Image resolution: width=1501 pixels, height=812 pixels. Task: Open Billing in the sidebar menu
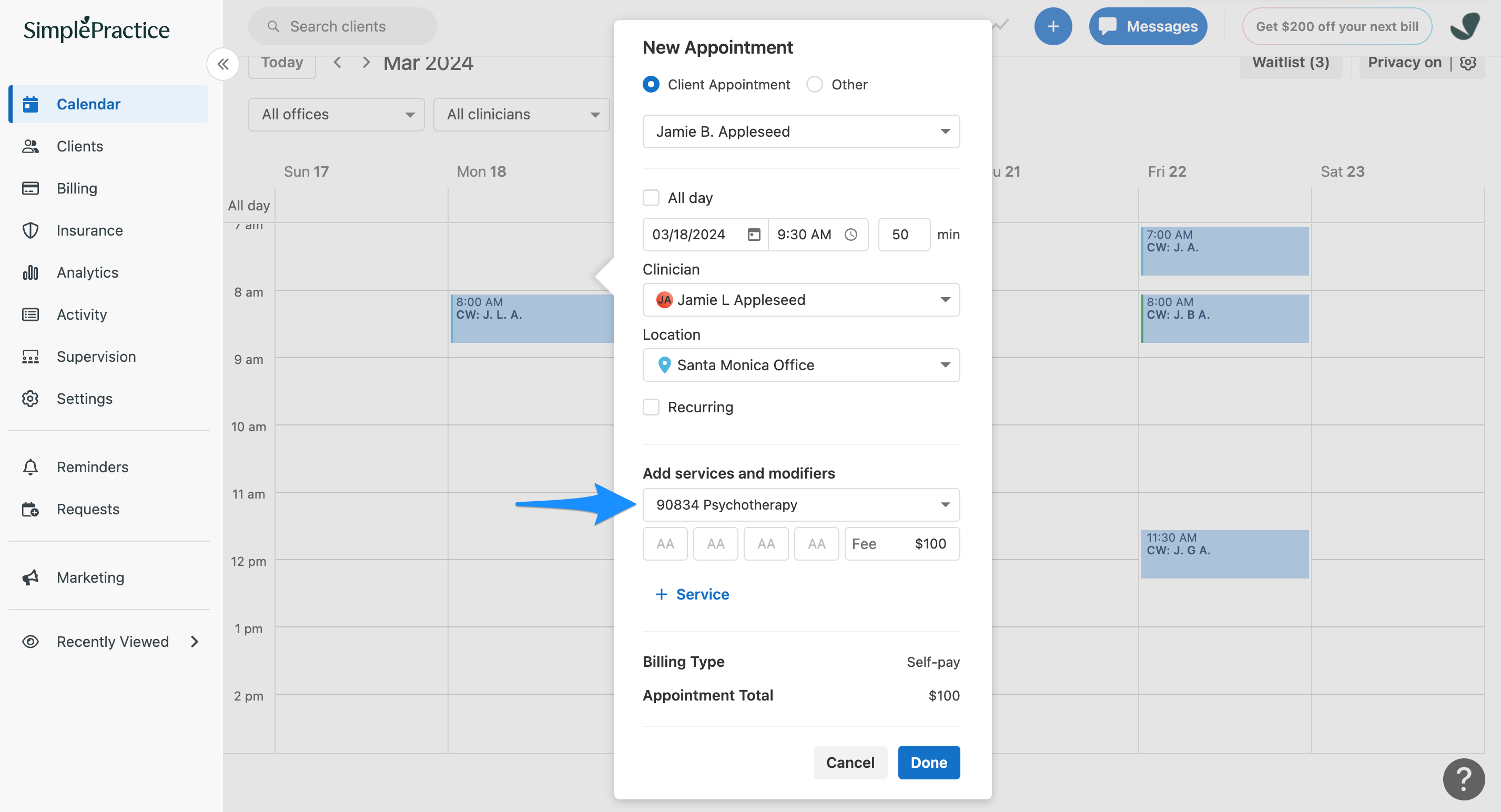click(76, 188)
